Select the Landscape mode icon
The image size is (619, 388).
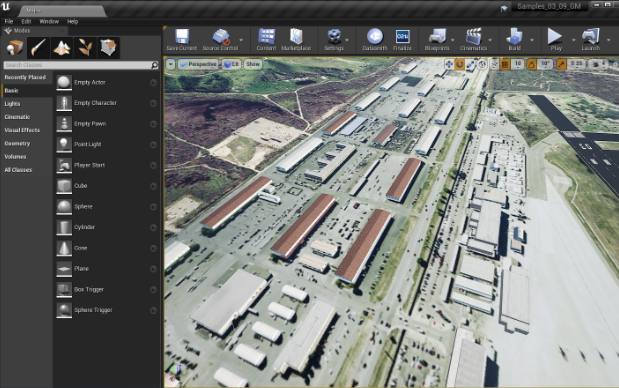(x=62, y=48)
